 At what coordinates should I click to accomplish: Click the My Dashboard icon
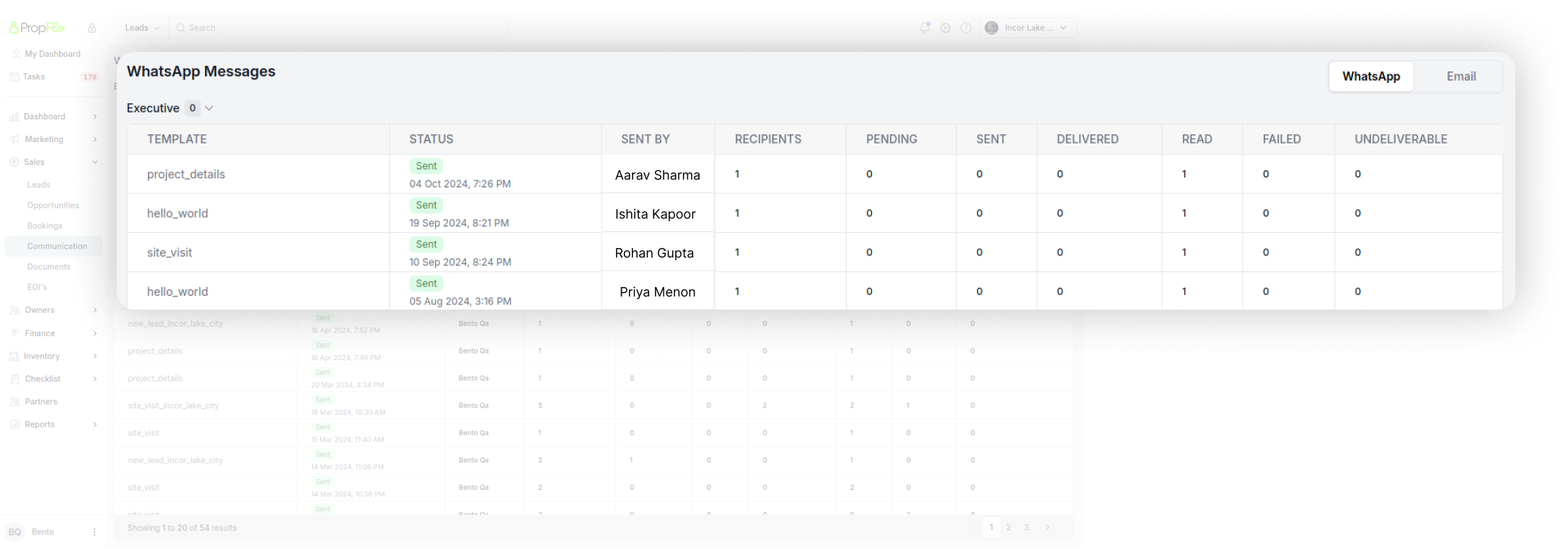16,54
